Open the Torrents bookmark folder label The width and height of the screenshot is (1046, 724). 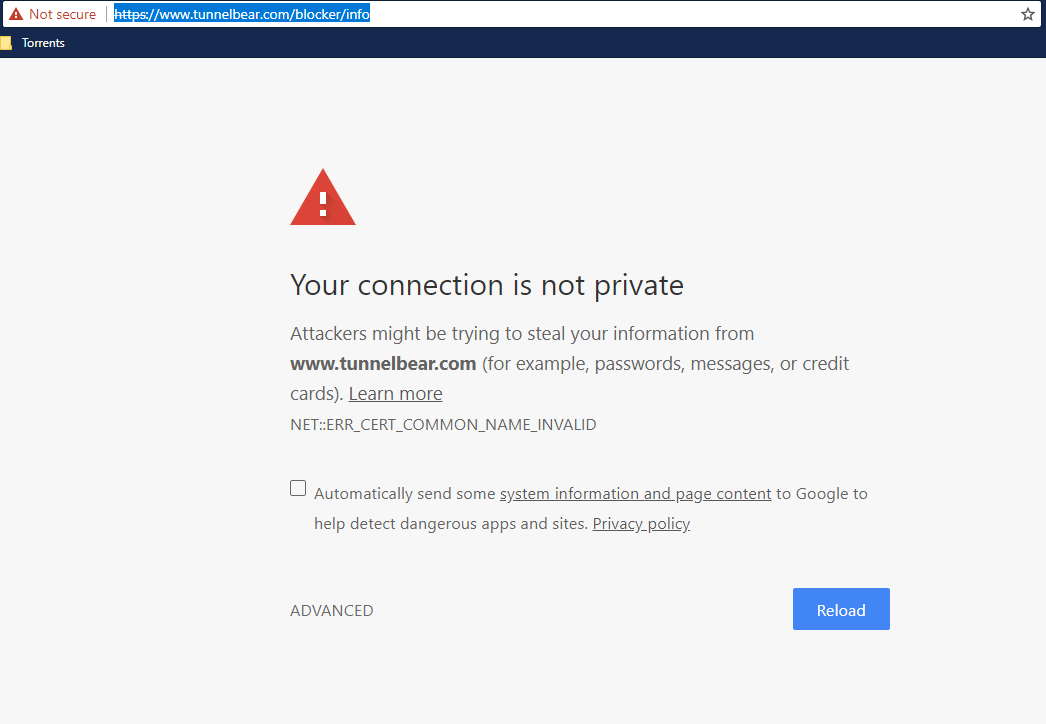point(43,43)
